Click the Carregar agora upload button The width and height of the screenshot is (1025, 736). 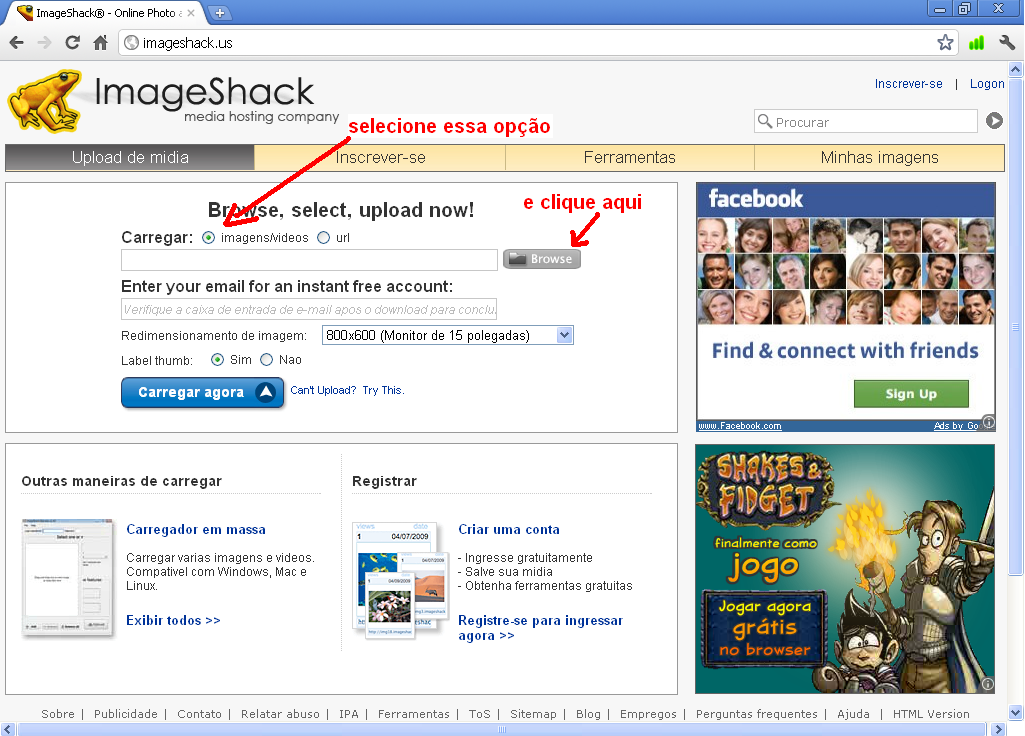(x=203, y=392)
